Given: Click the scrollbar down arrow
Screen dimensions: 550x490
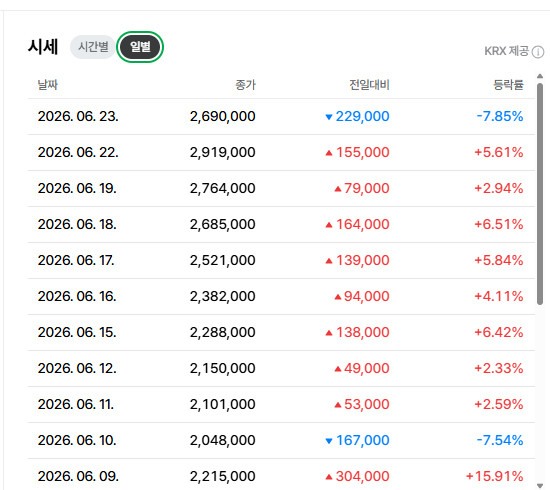Looking at the screenshot, I should coord(540,485).
